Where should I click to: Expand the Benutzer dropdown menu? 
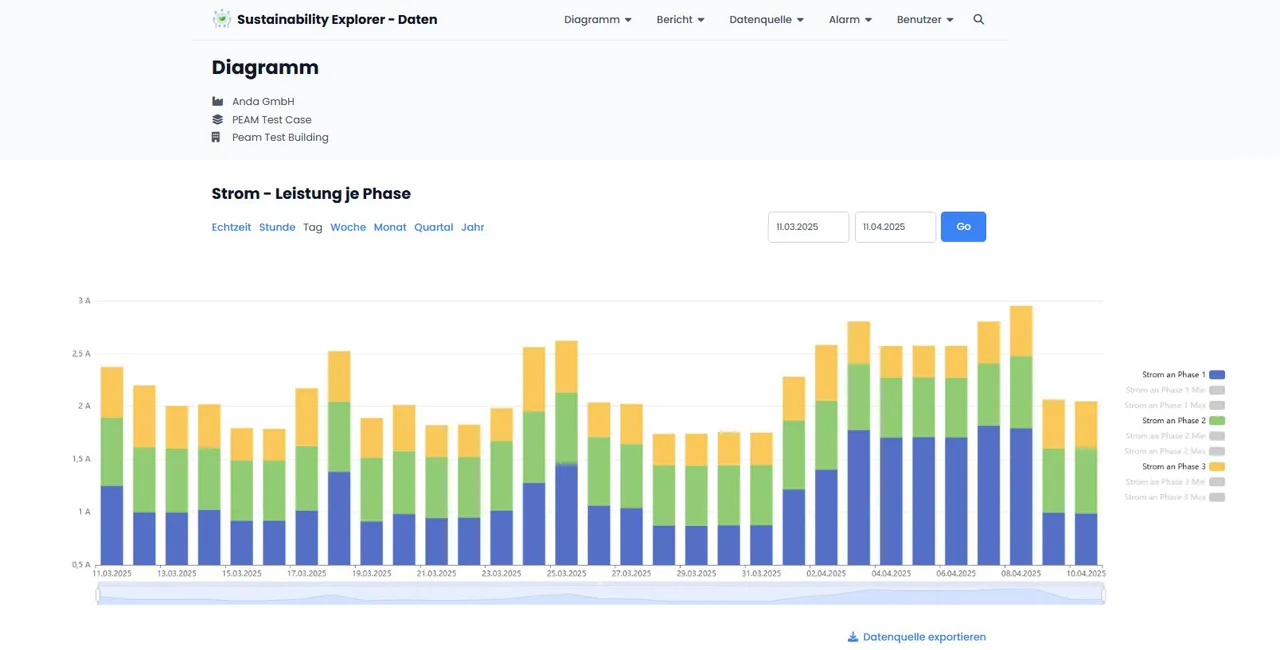(x=924, y=19)
